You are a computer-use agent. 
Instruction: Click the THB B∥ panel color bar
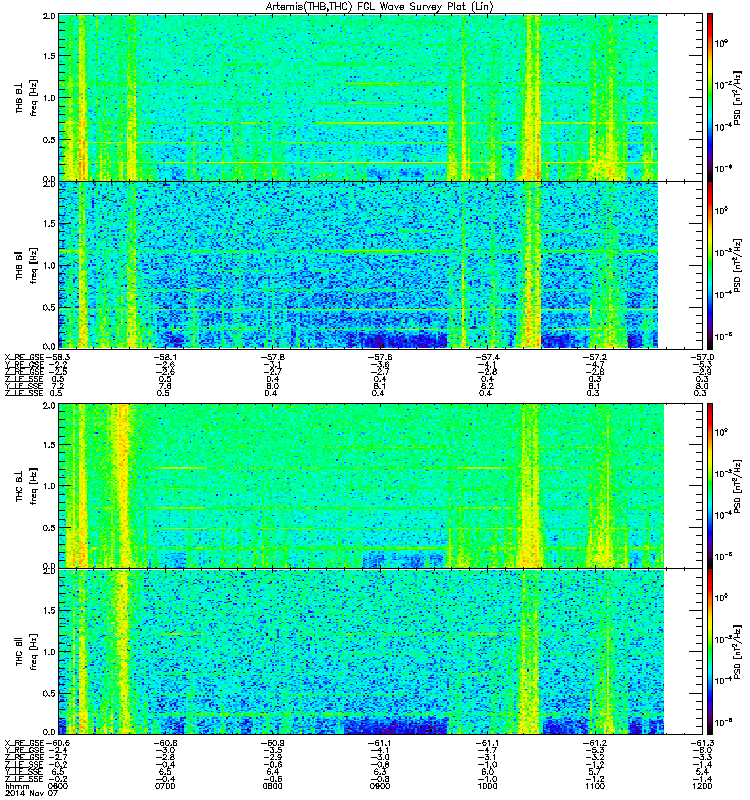[x=710, y=265]
